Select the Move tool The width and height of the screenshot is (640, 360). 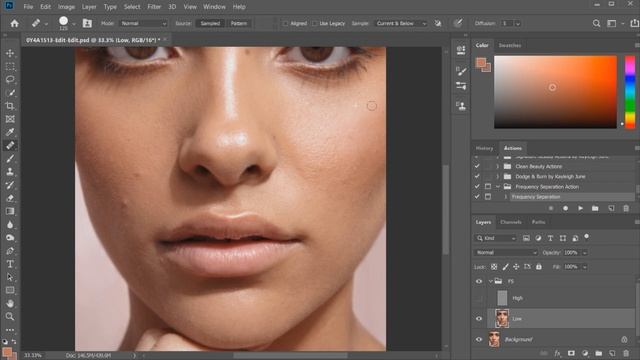(x=10, y=53)
